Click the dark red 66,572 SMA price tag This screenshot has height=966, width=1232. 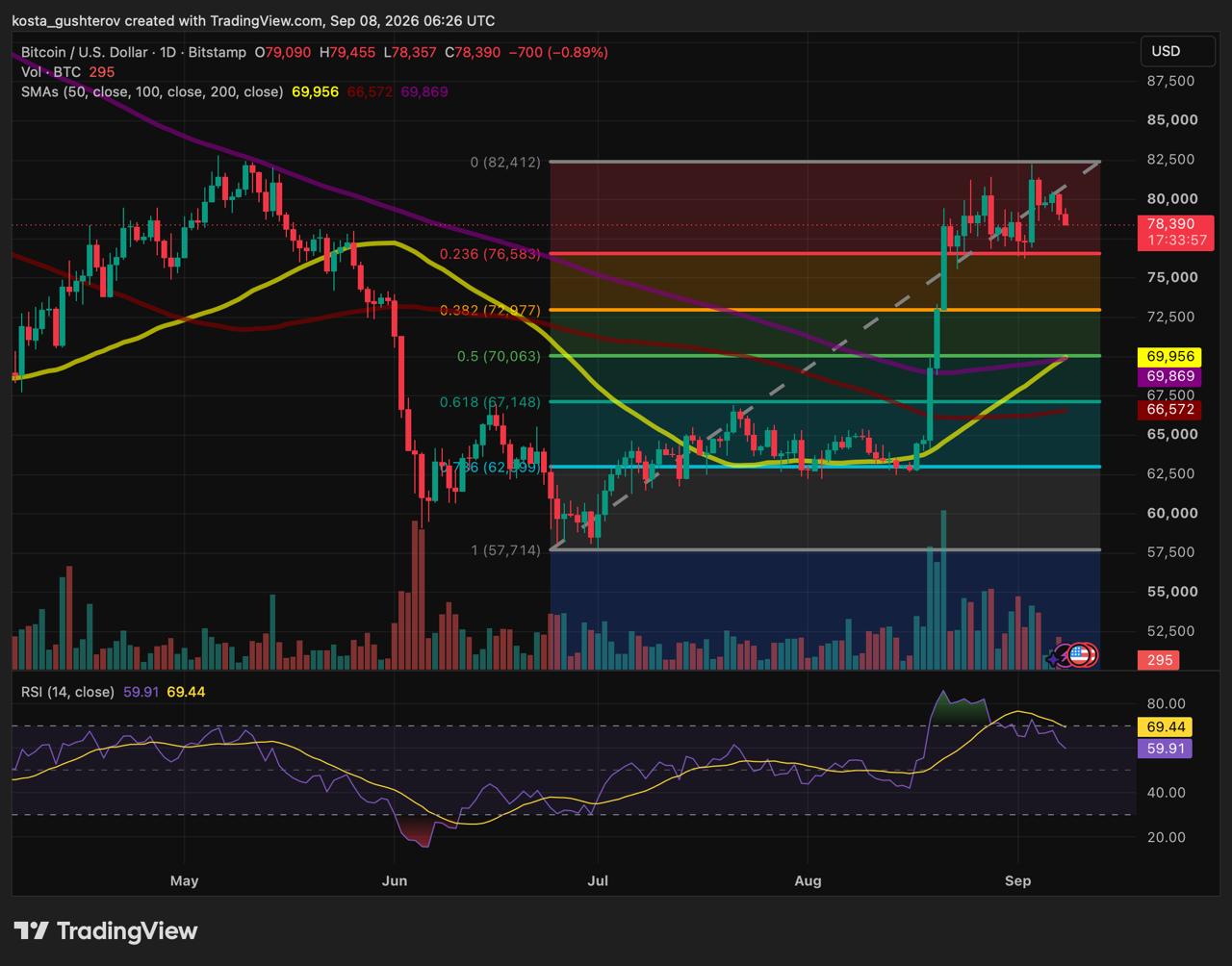tap(1165, 410)
